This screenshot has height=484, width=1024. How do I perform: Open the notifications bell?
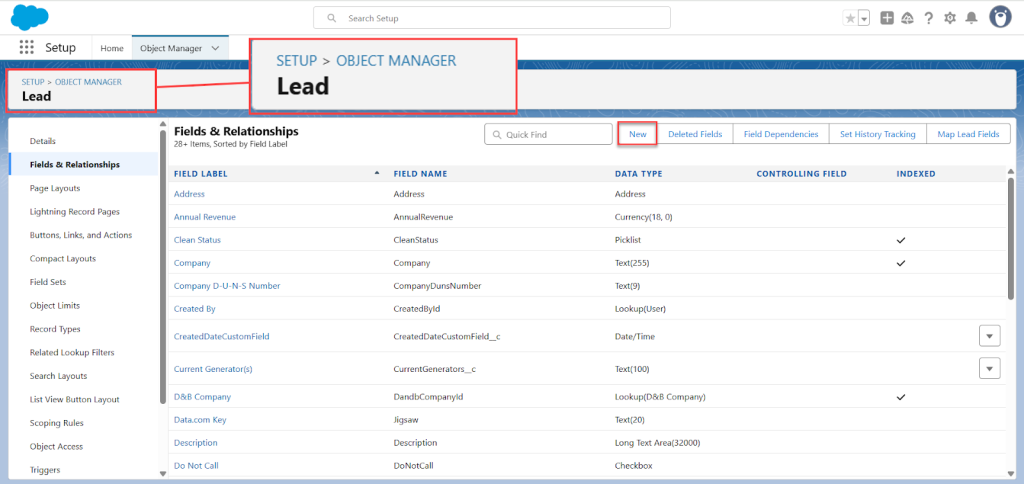971,18
